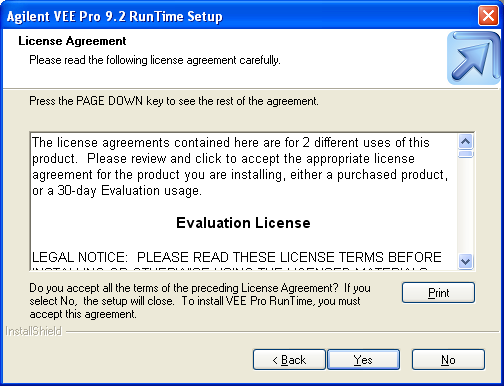Click the License Agreement header title
This screenshot has width=504, height=386.
72,41
